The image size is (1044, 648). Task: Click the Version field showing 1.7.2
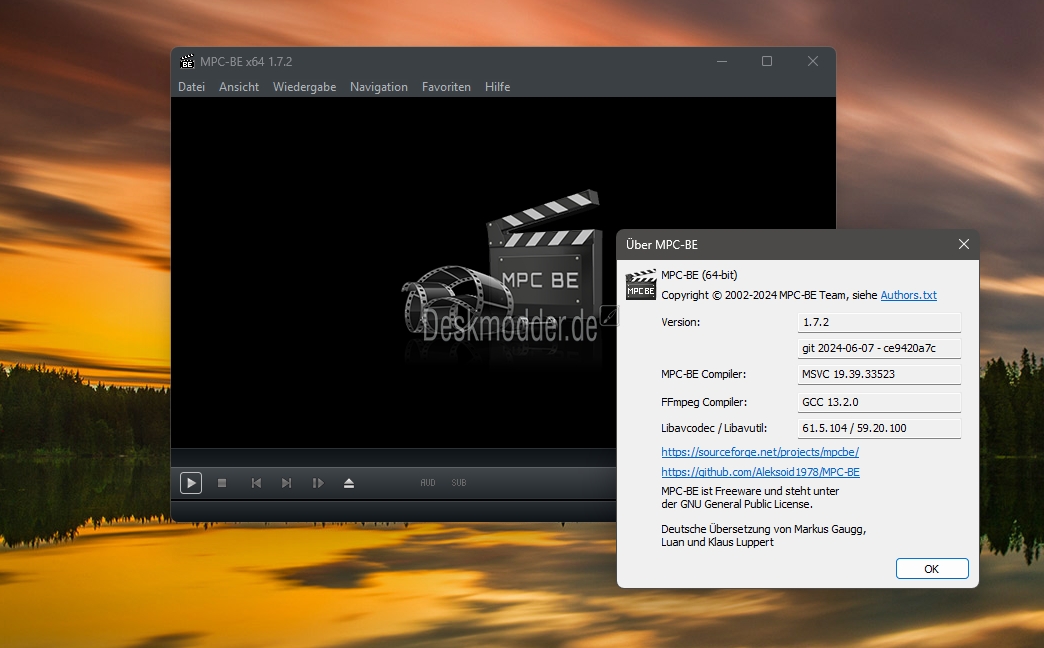(x=879, y=322)
